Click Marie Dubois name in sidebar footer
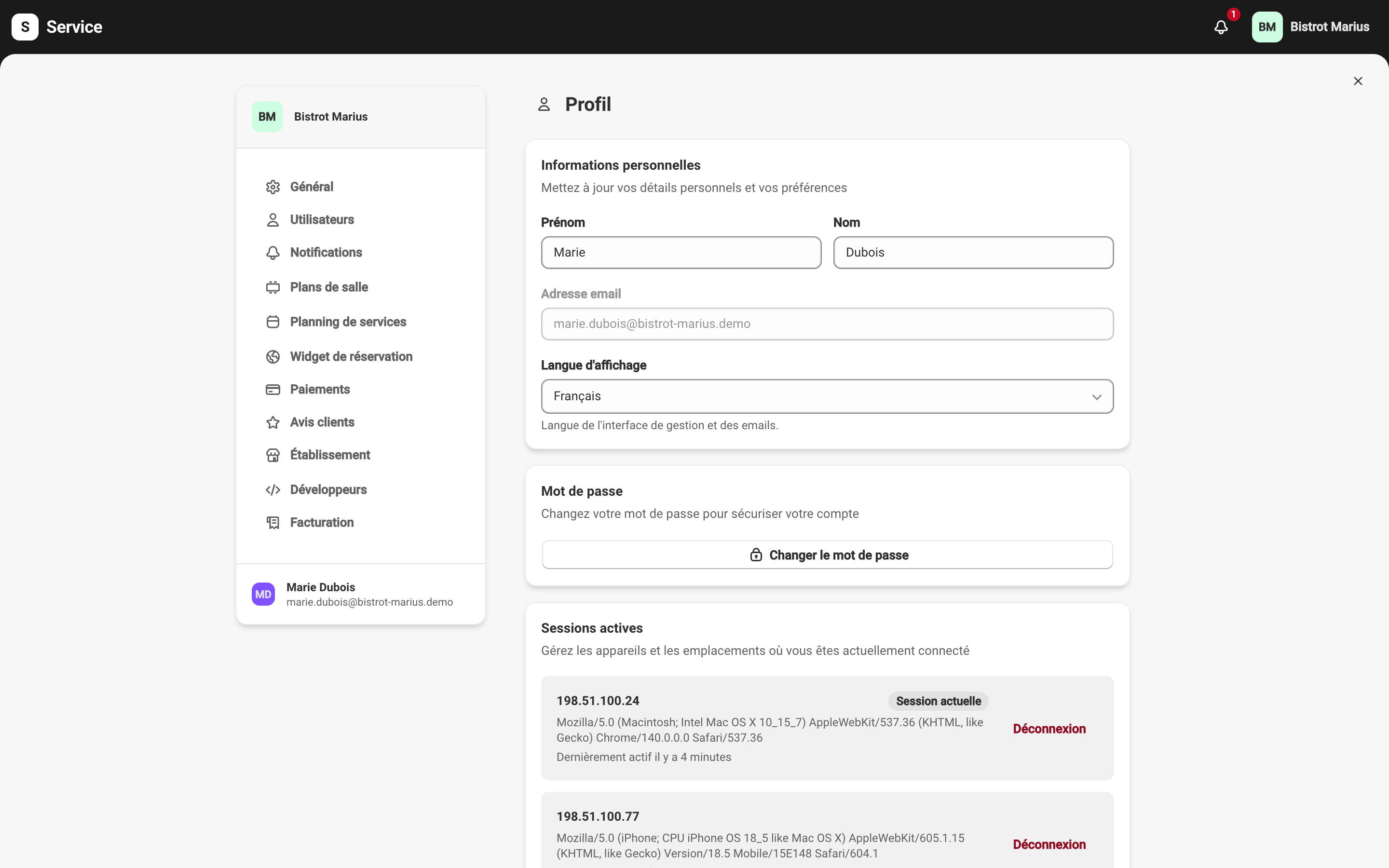The height and width of the screenshot is (868, 1389). [320, 587]
